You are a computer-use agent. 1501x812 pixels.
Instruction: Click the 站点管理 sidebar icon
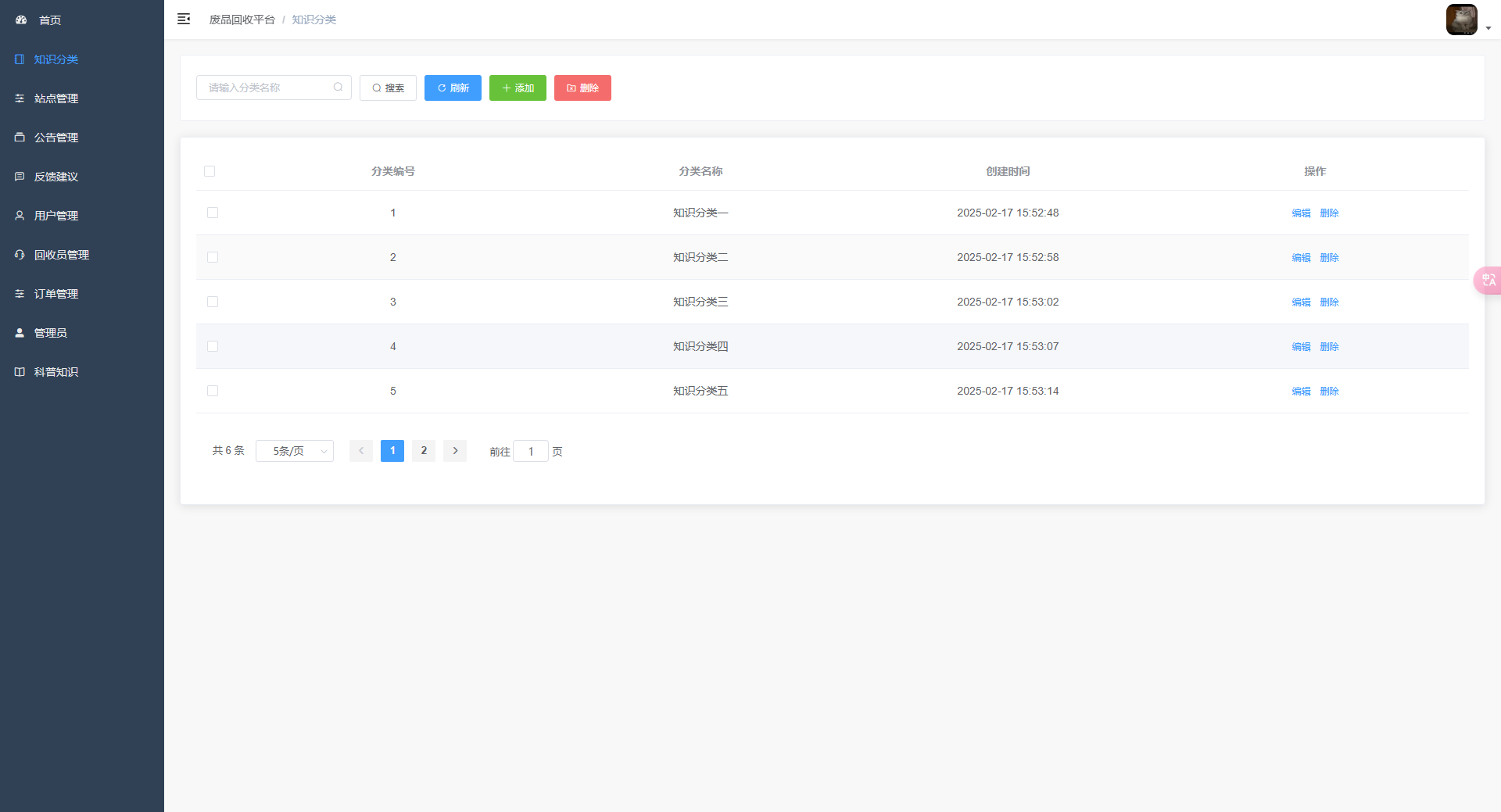point(20,98)
